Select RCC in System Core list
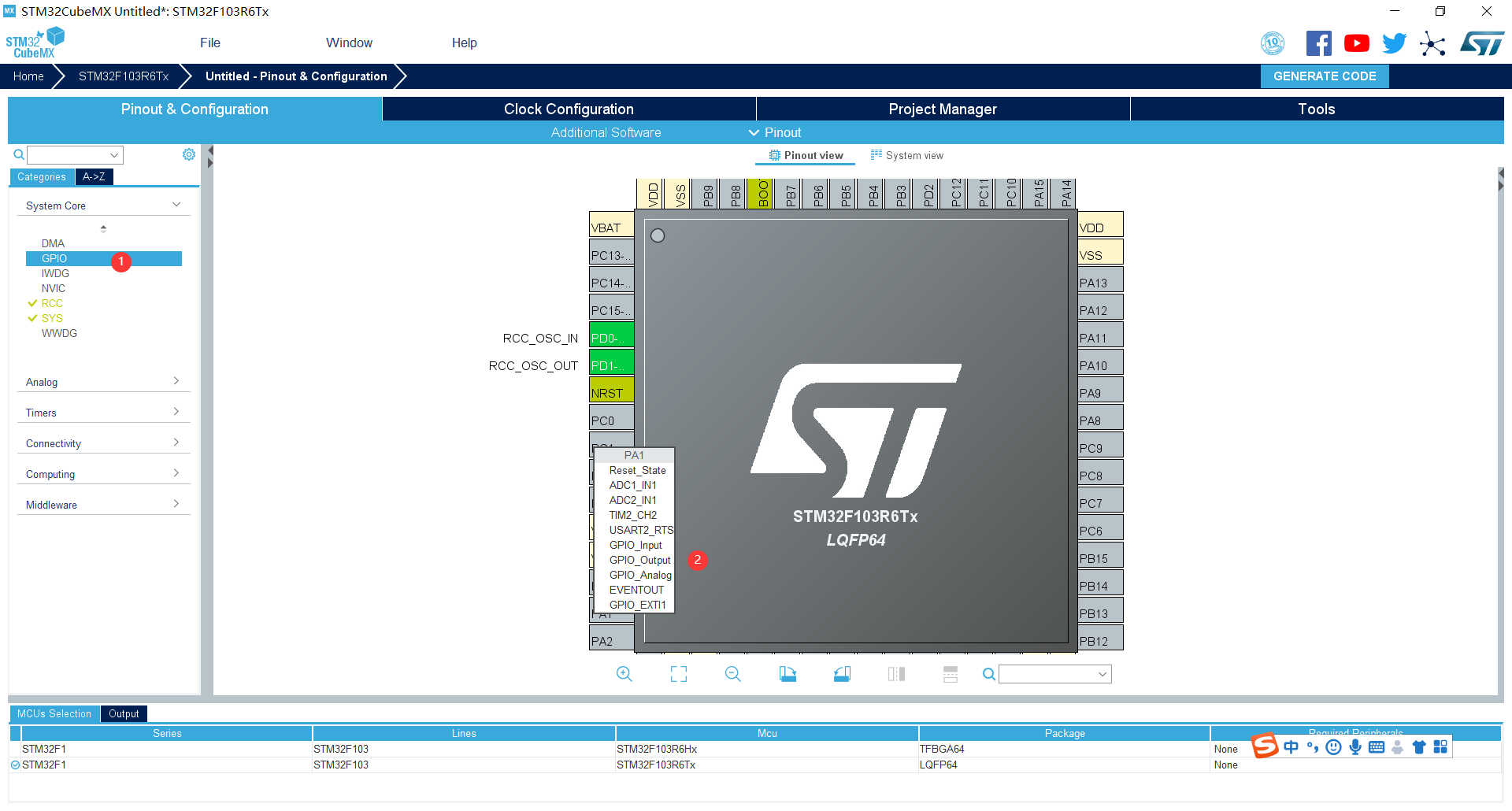The width and height of the screenshot is (1512, 811). point(52,303)
